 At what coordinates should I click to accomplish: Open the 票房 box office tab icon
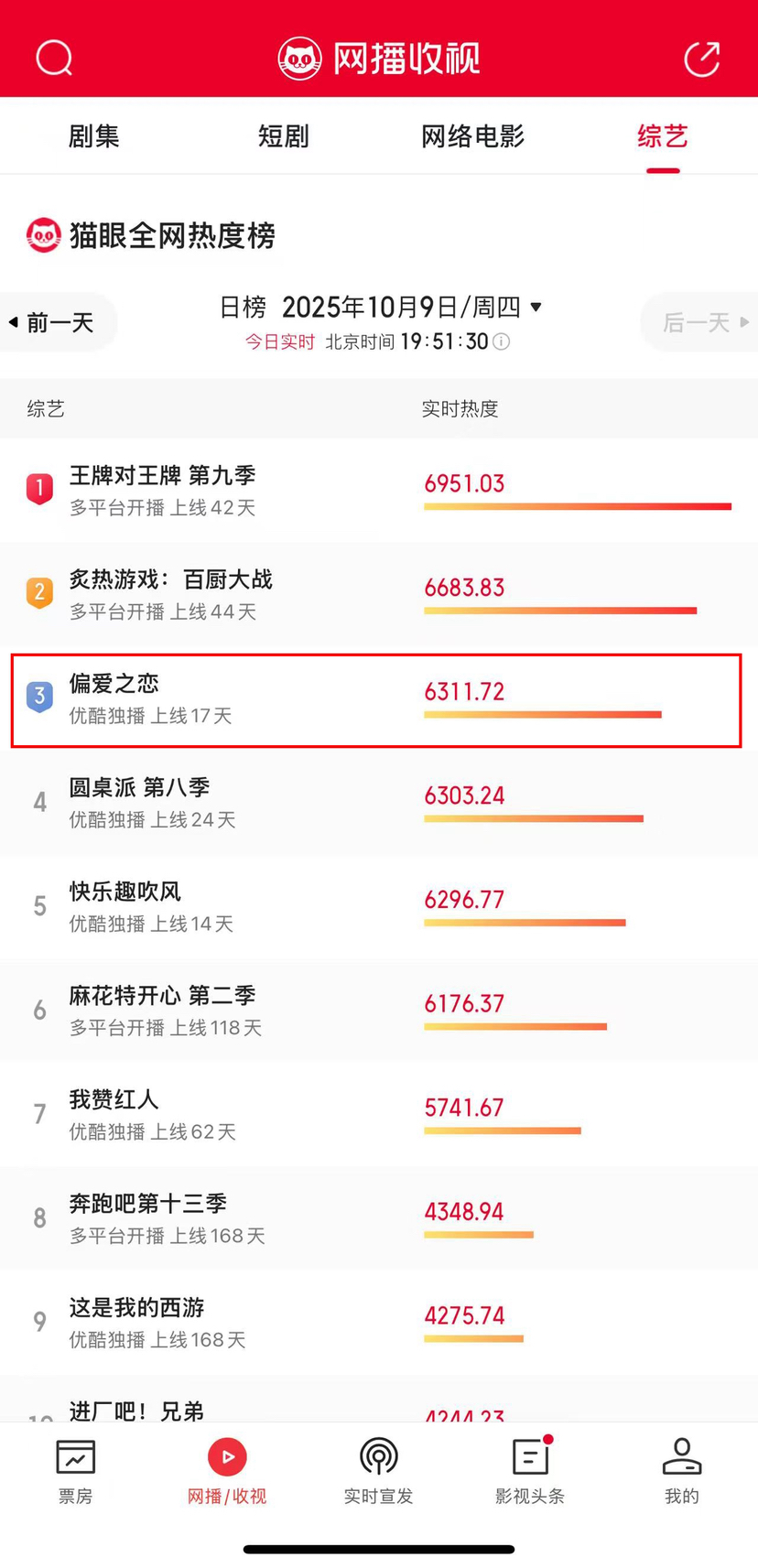pyautogui.click(x=75, y=1456)
